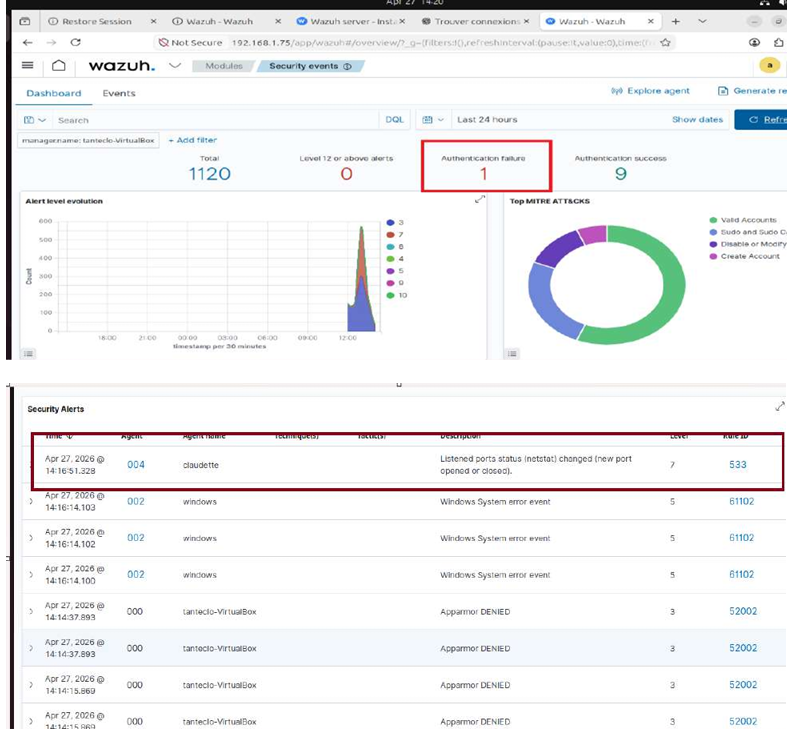Viewport: 787px width, 729px height.
Task: Open the saved queries dropdown
Action: (35, 120)
